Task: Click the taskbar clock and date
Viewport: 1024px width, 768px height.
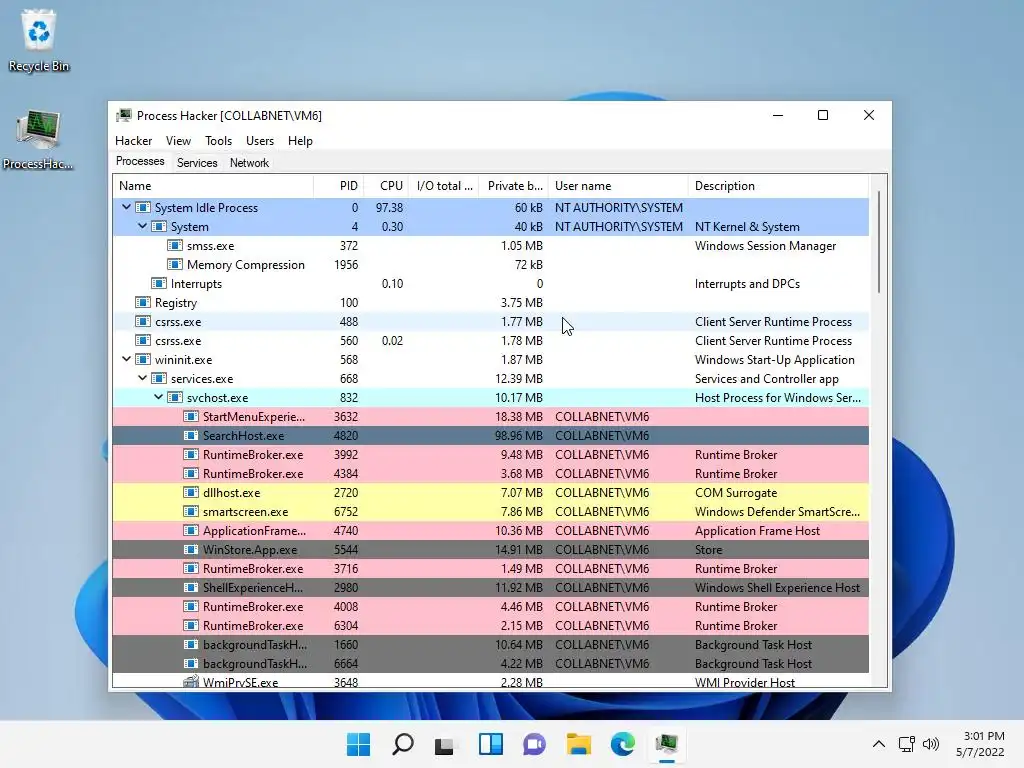Action: point(980,744)
